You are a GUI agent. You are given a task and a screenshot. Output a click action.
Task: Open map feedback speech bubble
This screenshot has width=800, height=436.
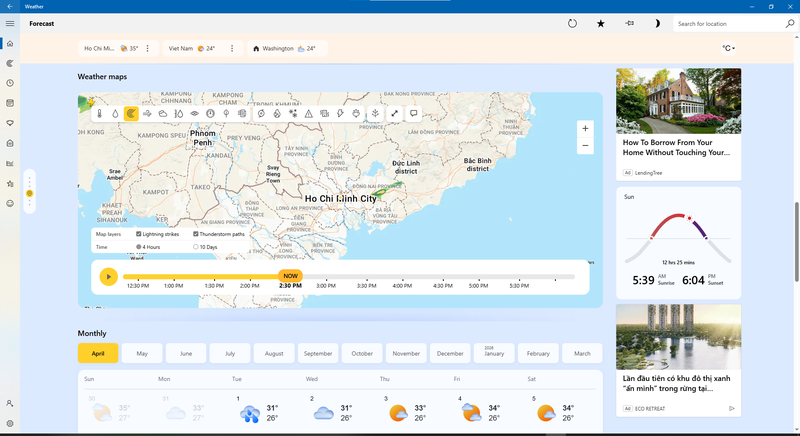(413, 114)
